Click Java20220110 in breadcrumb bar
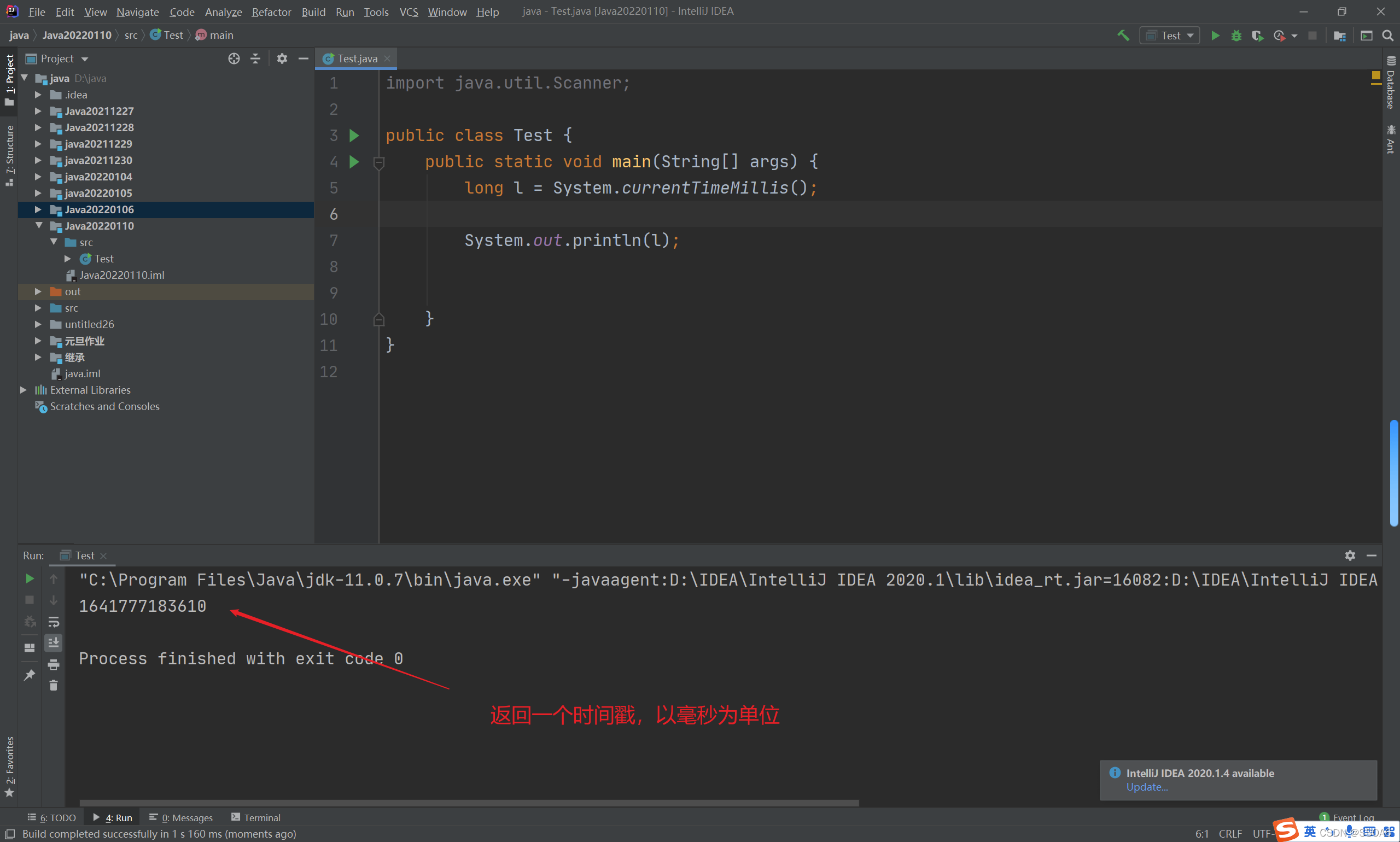1400x842 pixels. pos(77,35)
